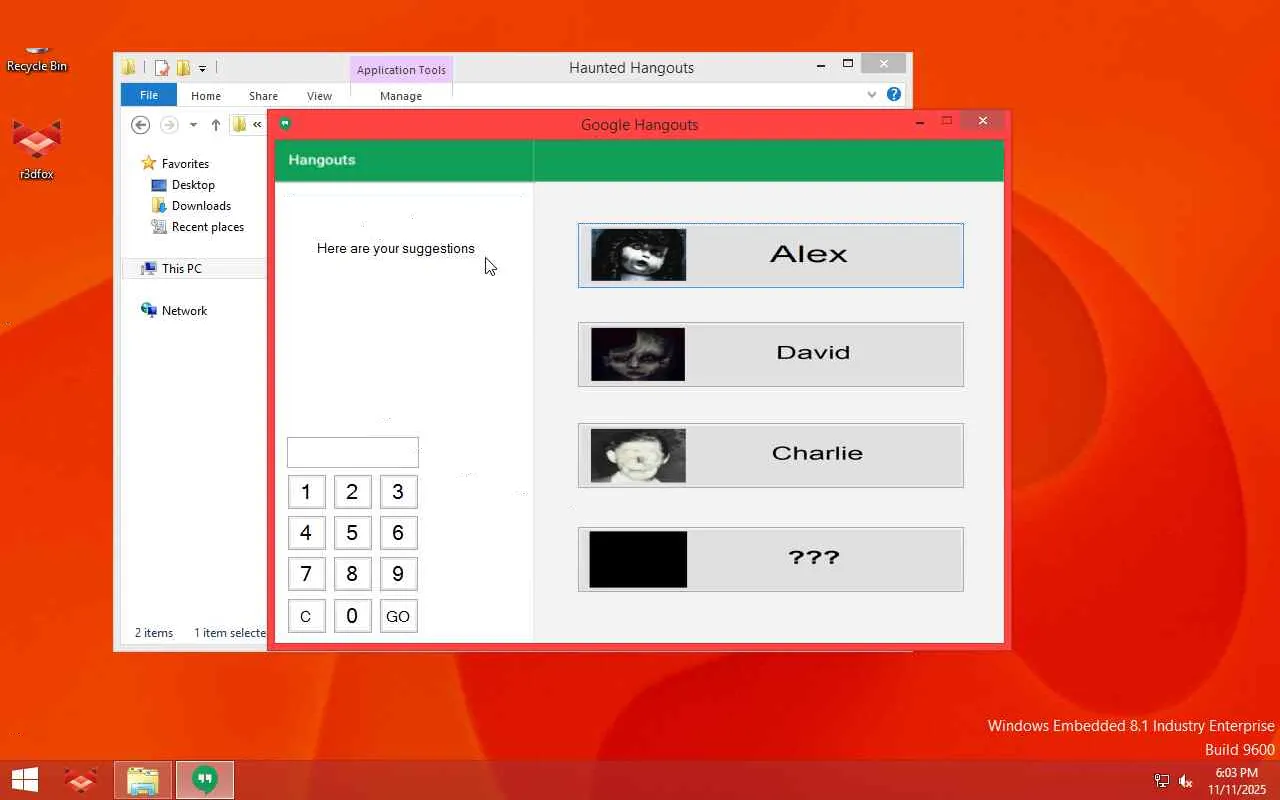This screenshot has height=800, width=1280.
Task: Click David's dark profile picture
Action: click(x=638, y=354)
